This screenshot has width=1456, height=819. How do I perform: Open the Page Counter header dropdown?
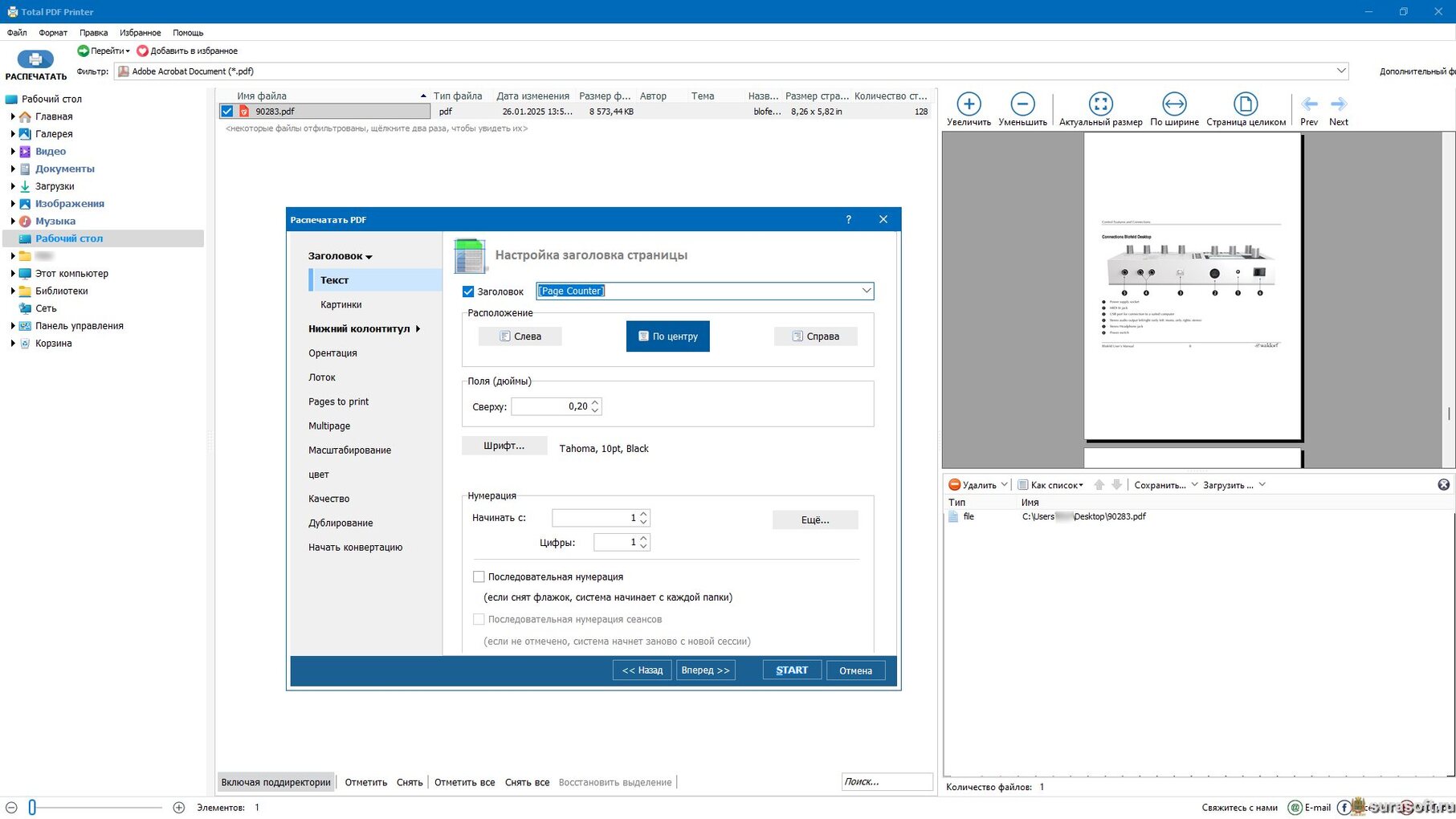click(x=866, y=291)
